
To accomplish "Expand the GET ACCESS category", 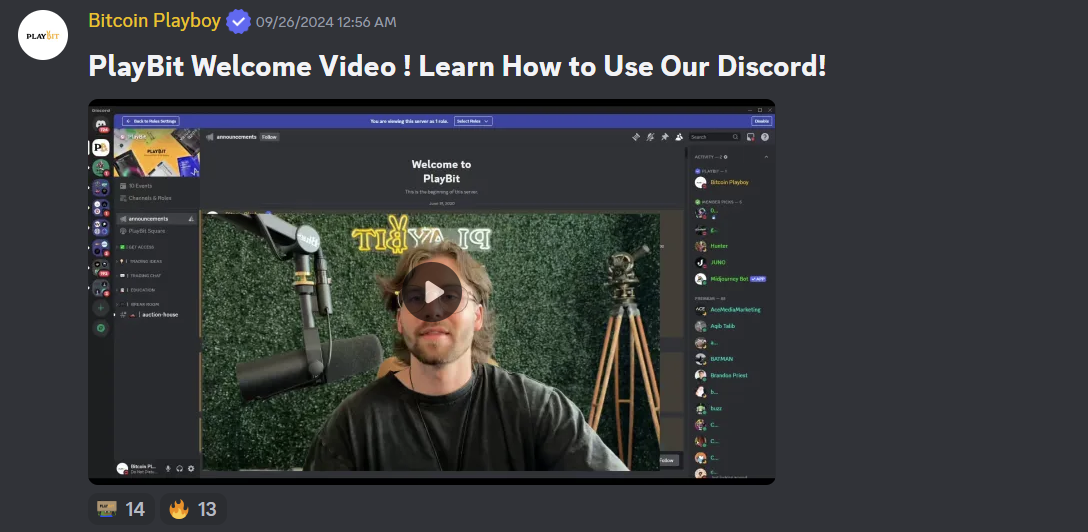I will (137, 247).
